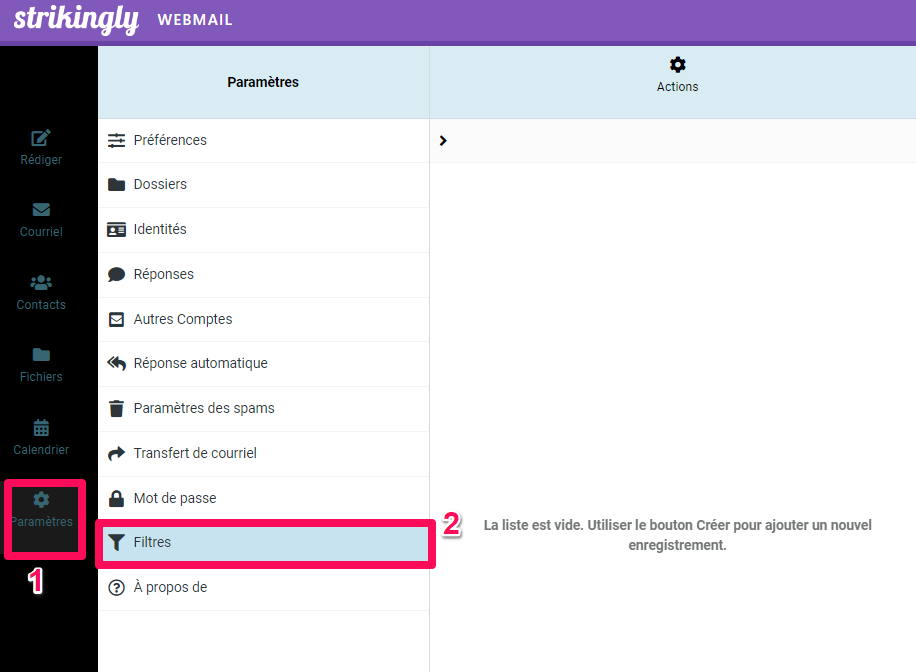
Task: Click the Autres Comptes envelope icon
Action: [x=116, y=320]
